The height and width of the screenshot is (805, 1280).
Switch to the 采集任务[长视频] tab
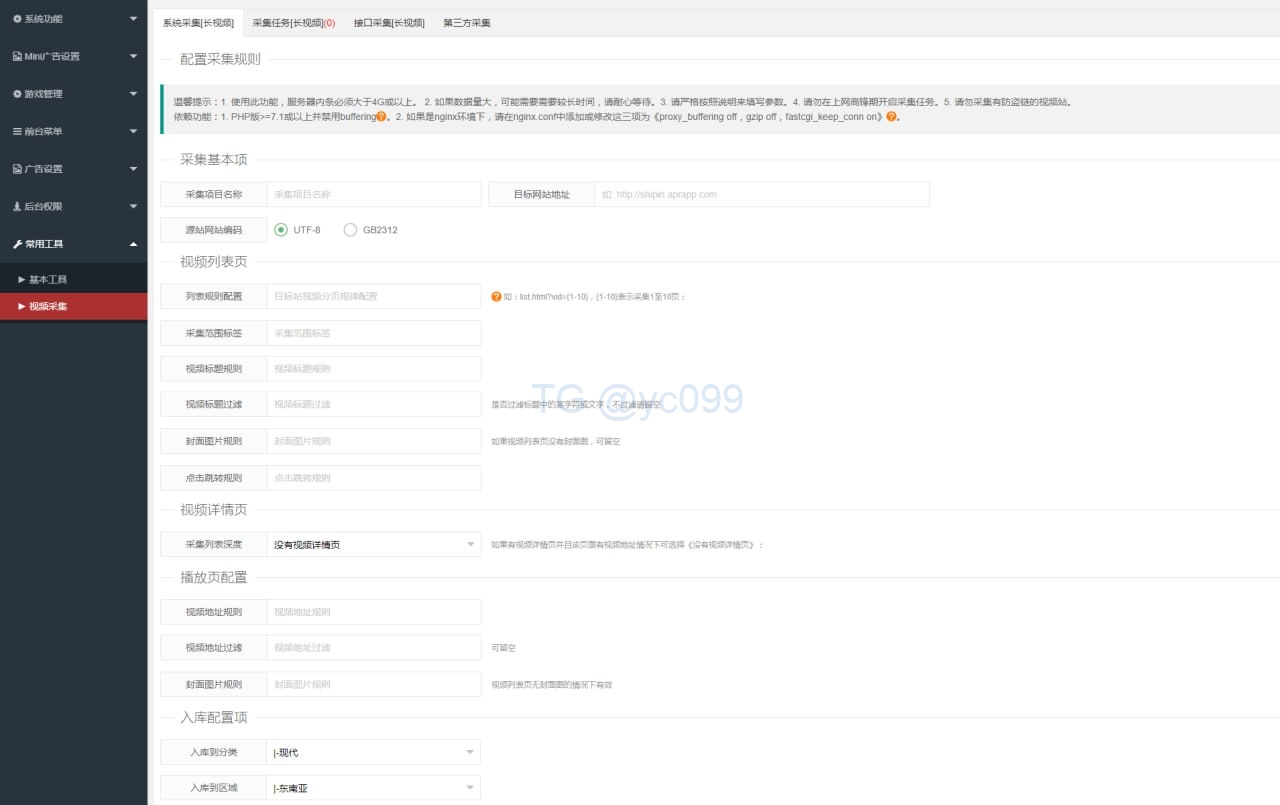coord(293,22)
